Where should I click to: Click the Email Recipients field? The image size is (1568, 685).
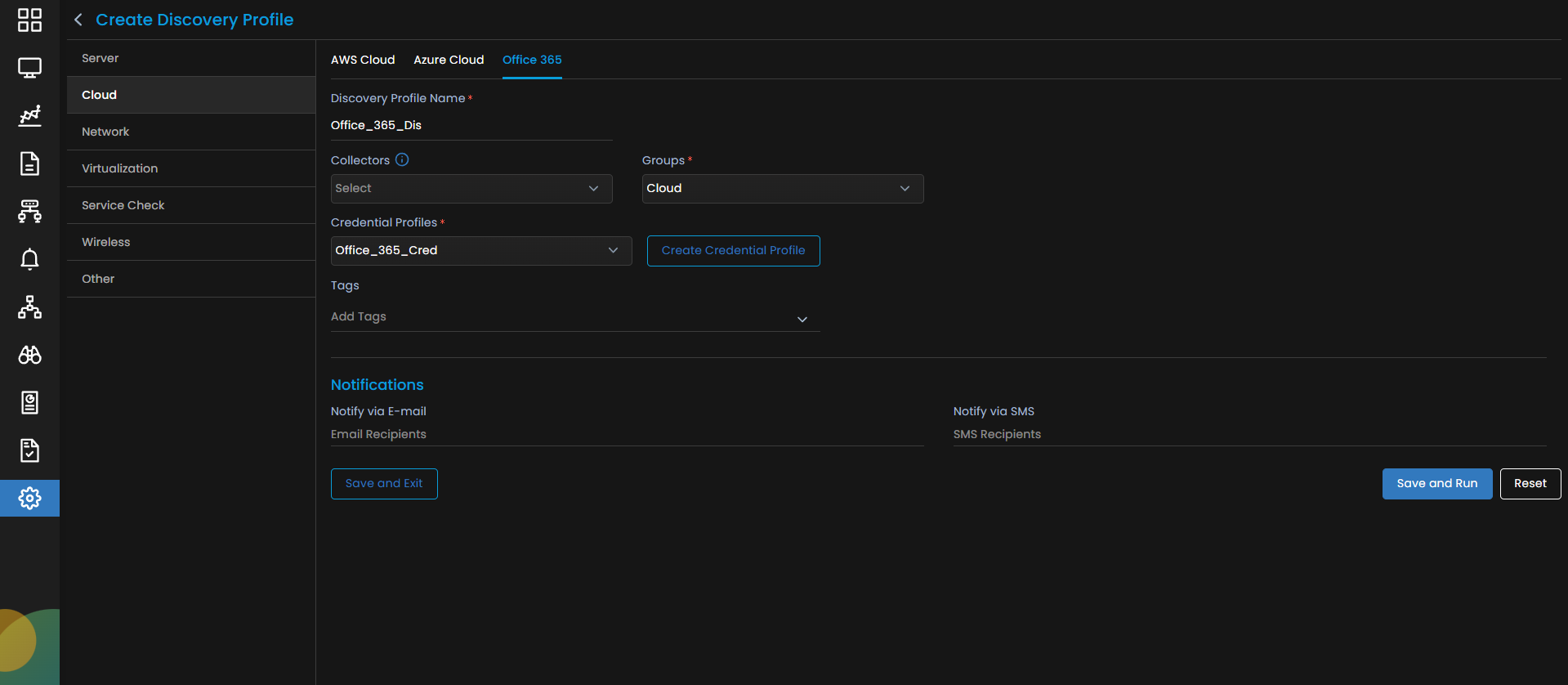click(628, 434)
